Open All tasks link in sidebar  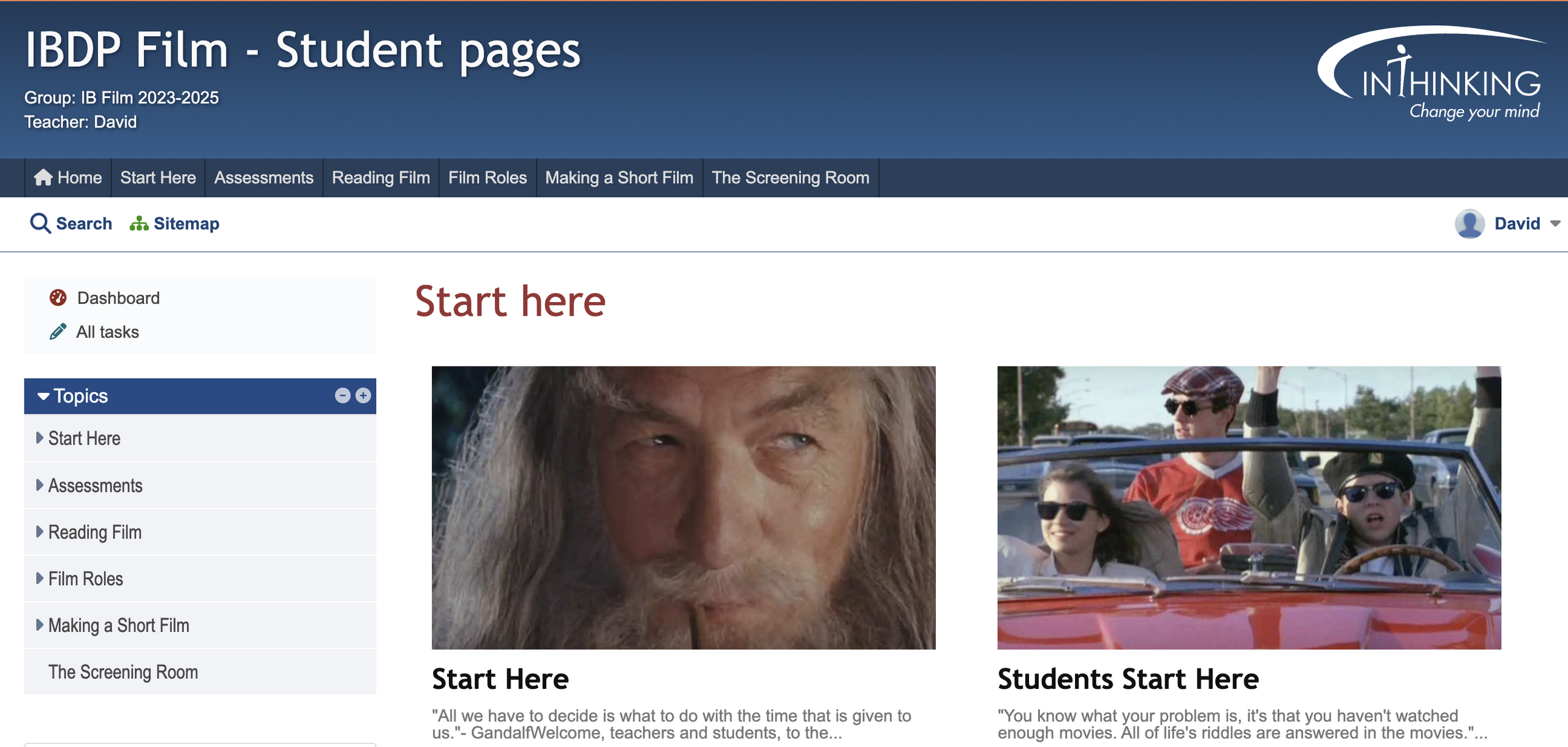coord(108,332)
